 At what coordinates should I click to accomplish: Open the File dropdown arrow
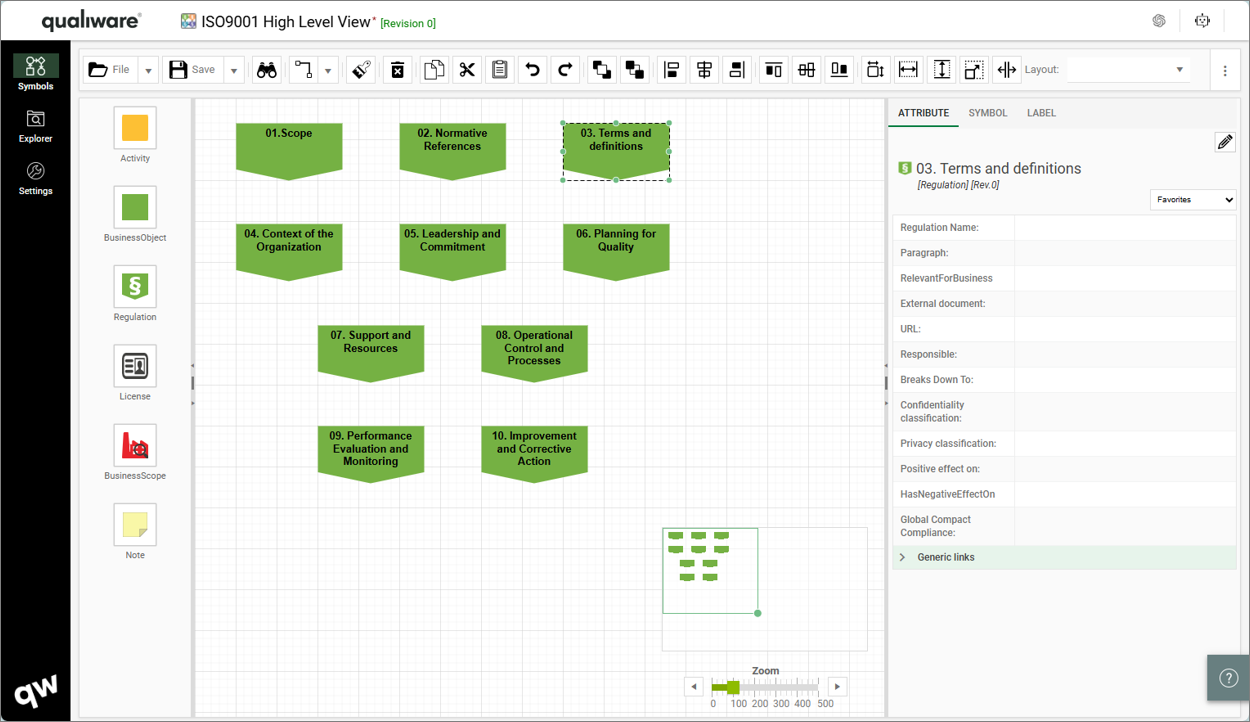click(148, 71)
